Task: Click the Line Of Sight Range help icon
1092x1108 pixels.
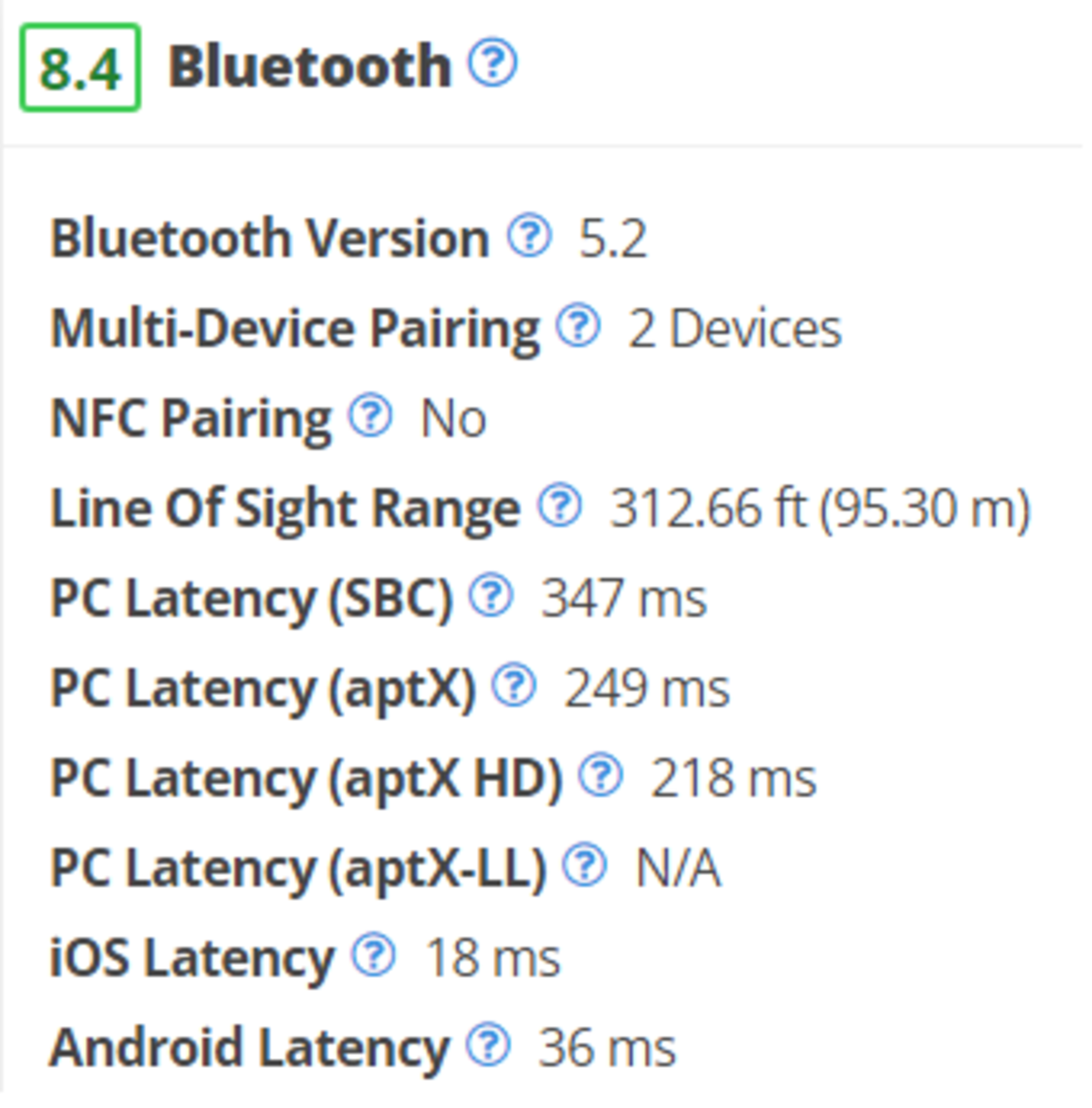Action: [x=560, y=505]
